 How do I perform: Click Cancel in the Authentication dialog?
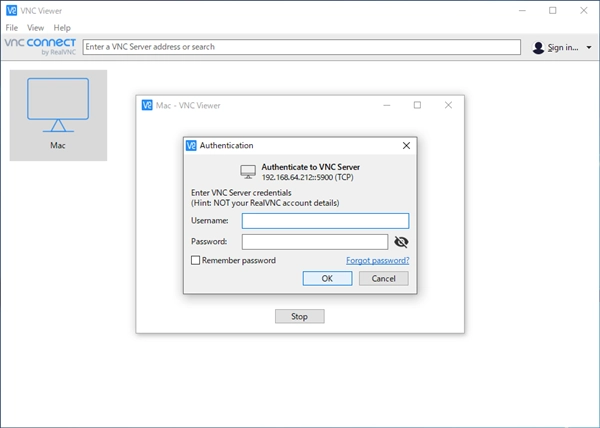(383, 278)
